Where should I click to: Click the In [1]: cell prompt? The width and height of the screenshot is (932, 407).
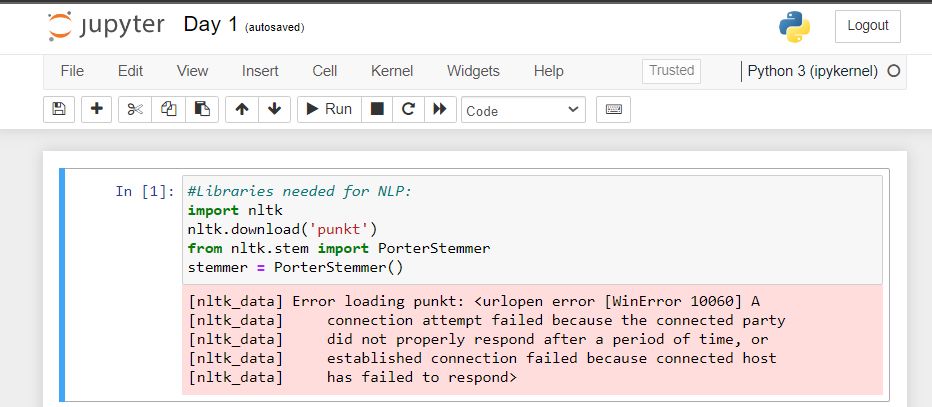(145, 191)
